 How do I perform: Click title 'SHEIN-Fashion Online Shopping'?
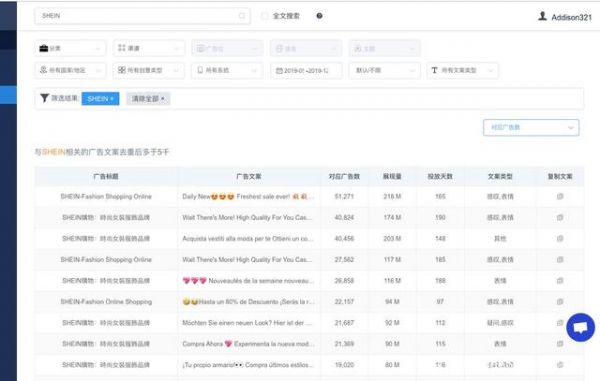(x=106, y=301)
